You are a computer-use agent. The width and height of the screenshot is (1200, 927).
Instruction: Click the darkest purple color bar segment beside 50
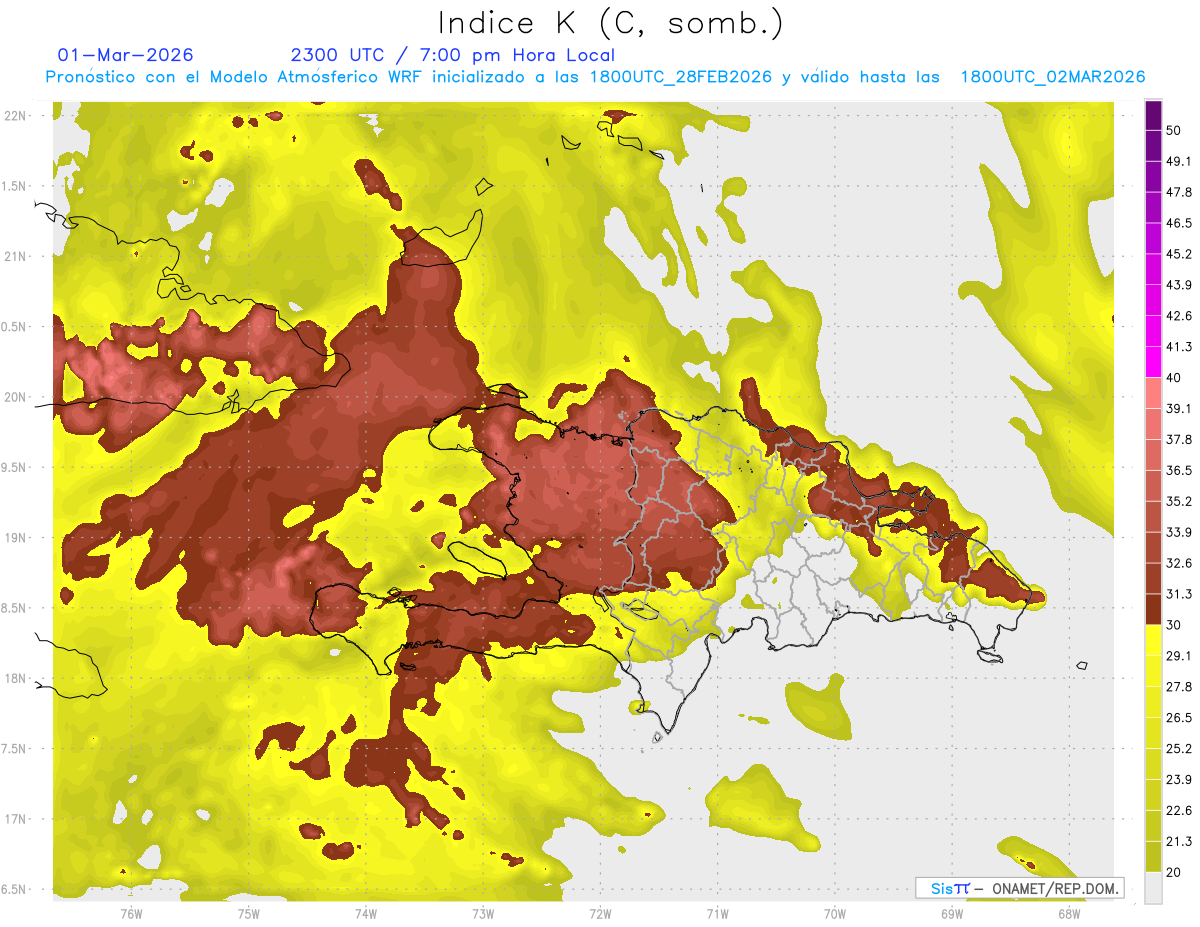tap(1154, 116)
